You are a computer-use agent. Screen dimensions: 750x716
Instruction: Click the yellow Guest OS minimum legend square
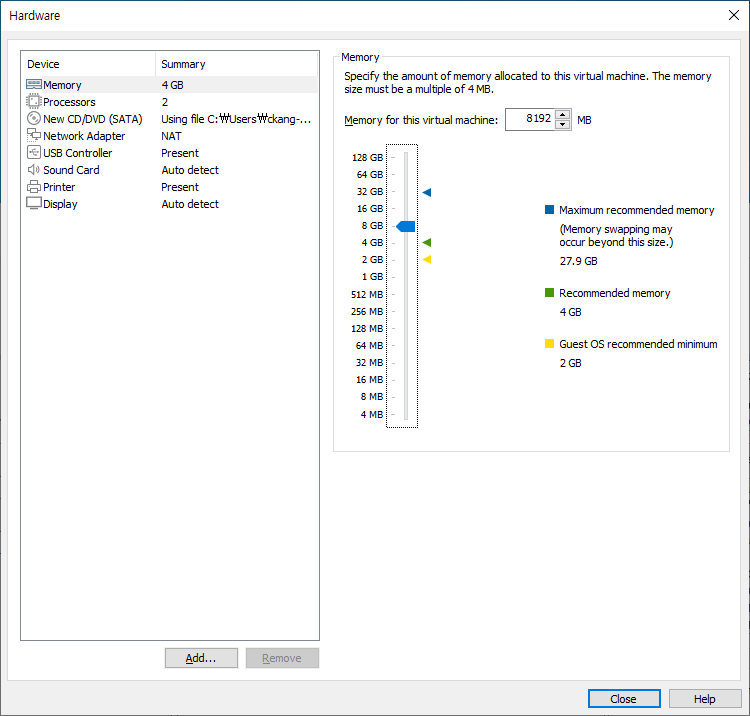[550, 343]
